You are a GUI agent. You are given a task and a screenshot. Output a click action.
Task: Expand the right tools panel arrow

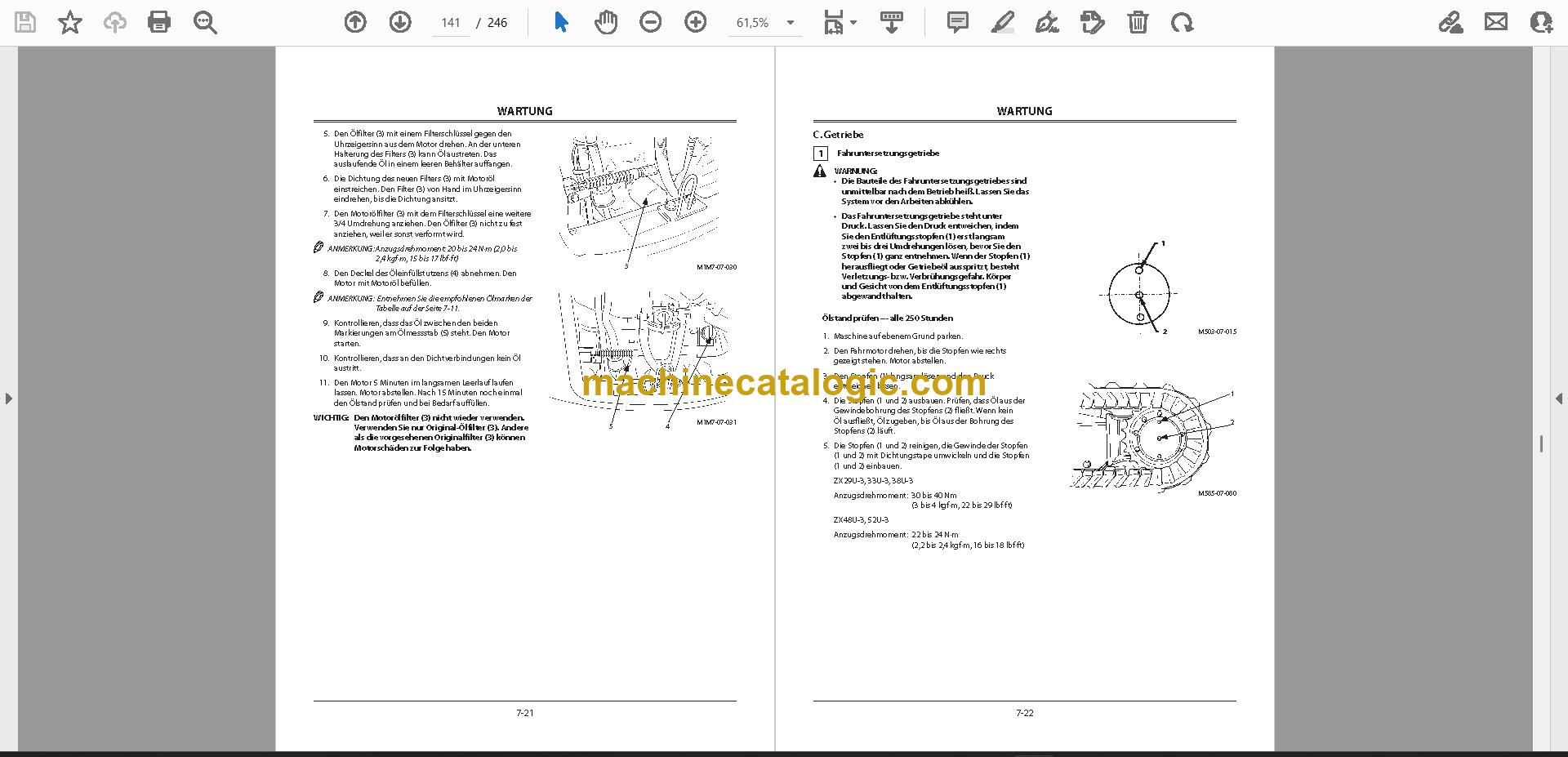pyautogui.click(x=1558, y=399)
